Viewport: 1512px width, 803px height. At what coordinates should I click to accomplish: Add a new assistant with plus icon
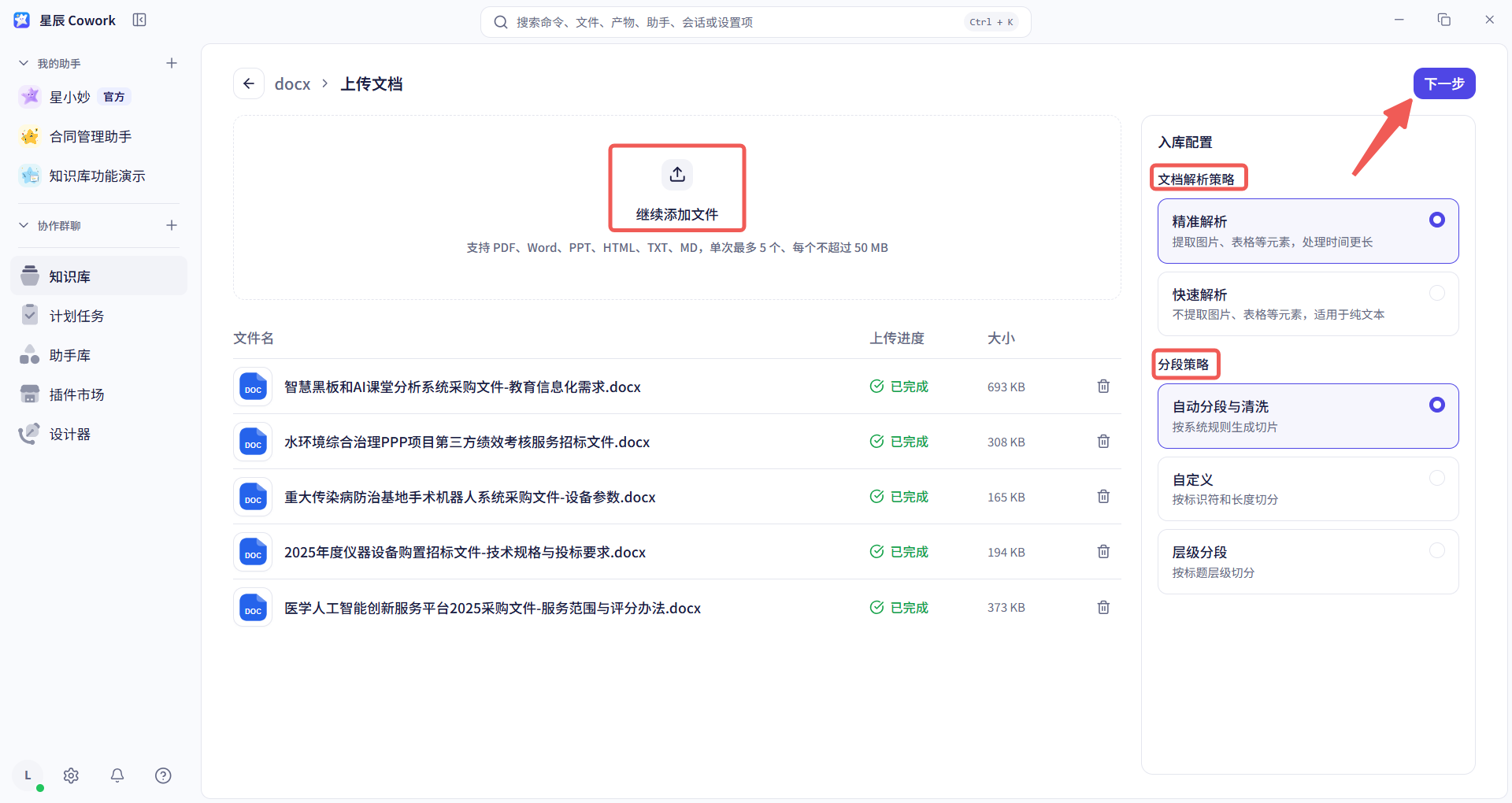tap(172, 63)
